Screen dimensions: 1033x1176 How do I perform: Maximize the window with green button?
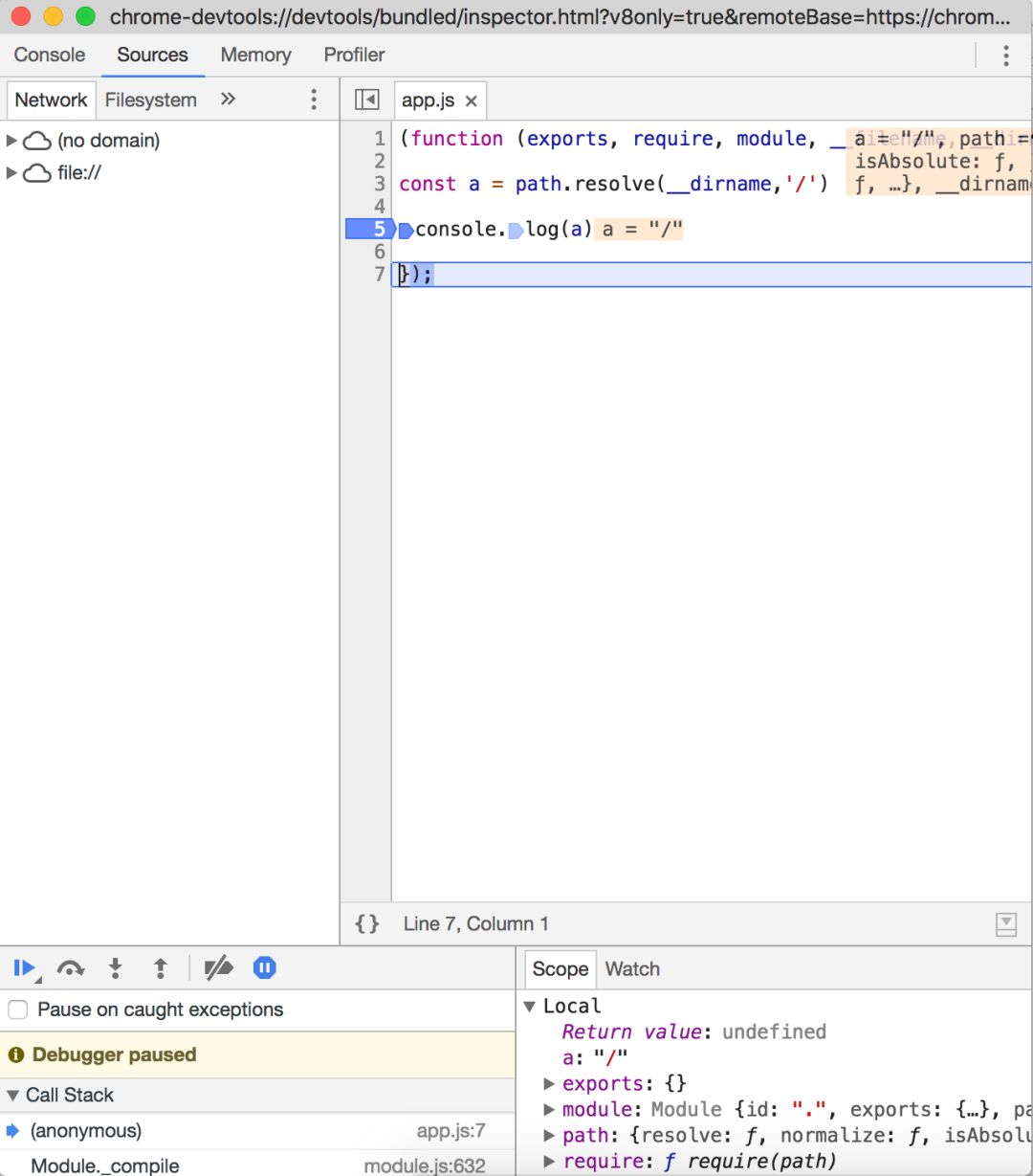85,16
